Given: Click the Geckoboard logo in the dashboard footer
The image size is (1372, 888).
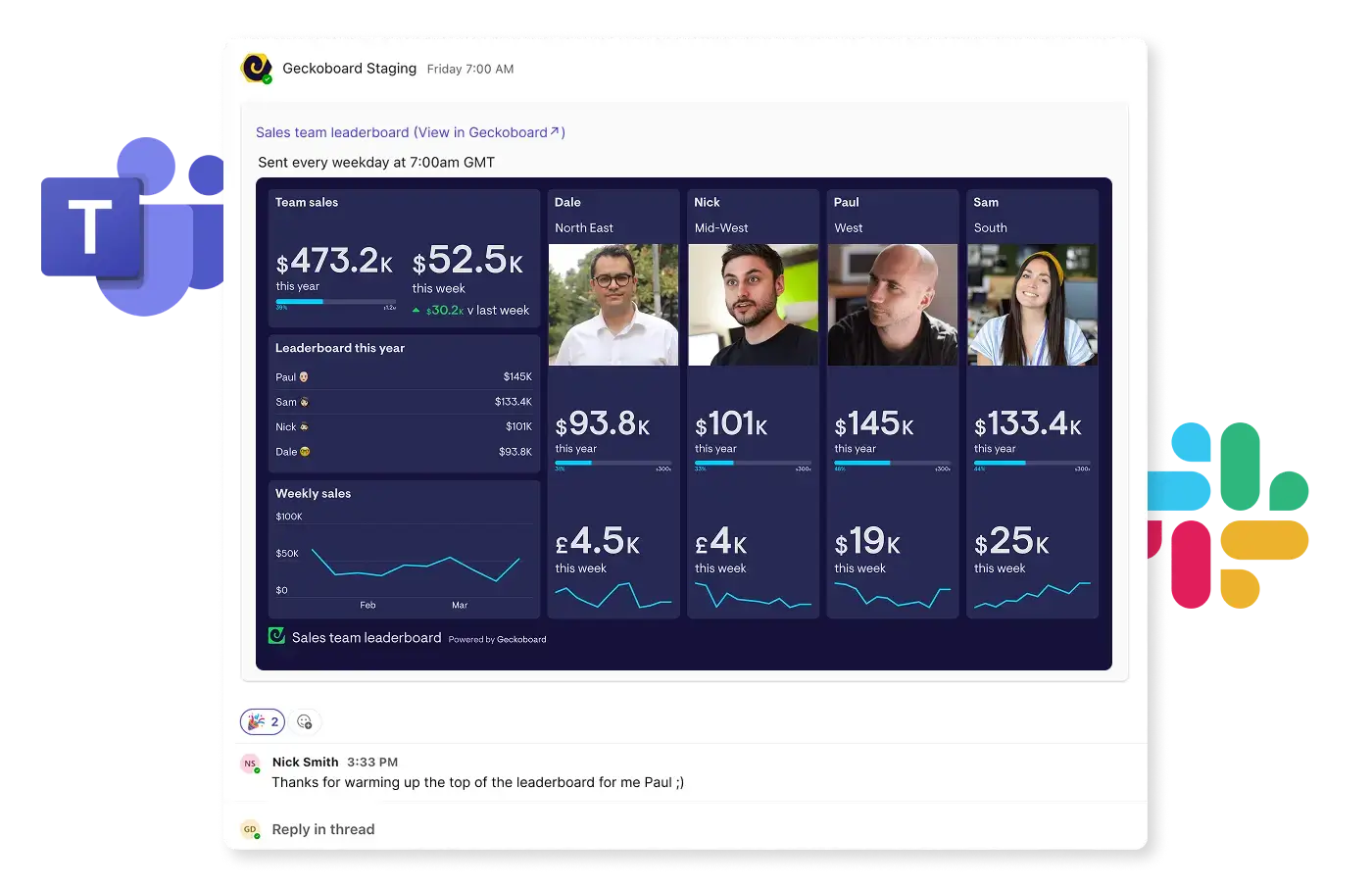Looking at the screenshot, I should coord(276,636).
